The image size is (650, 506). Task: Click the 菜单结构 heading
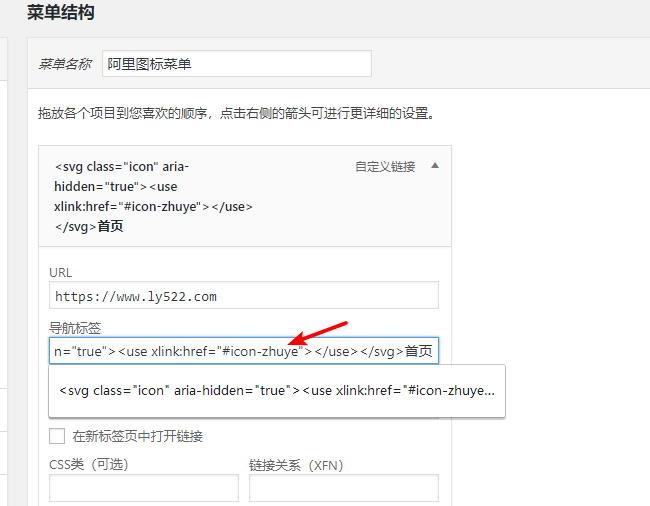[61, 13]
